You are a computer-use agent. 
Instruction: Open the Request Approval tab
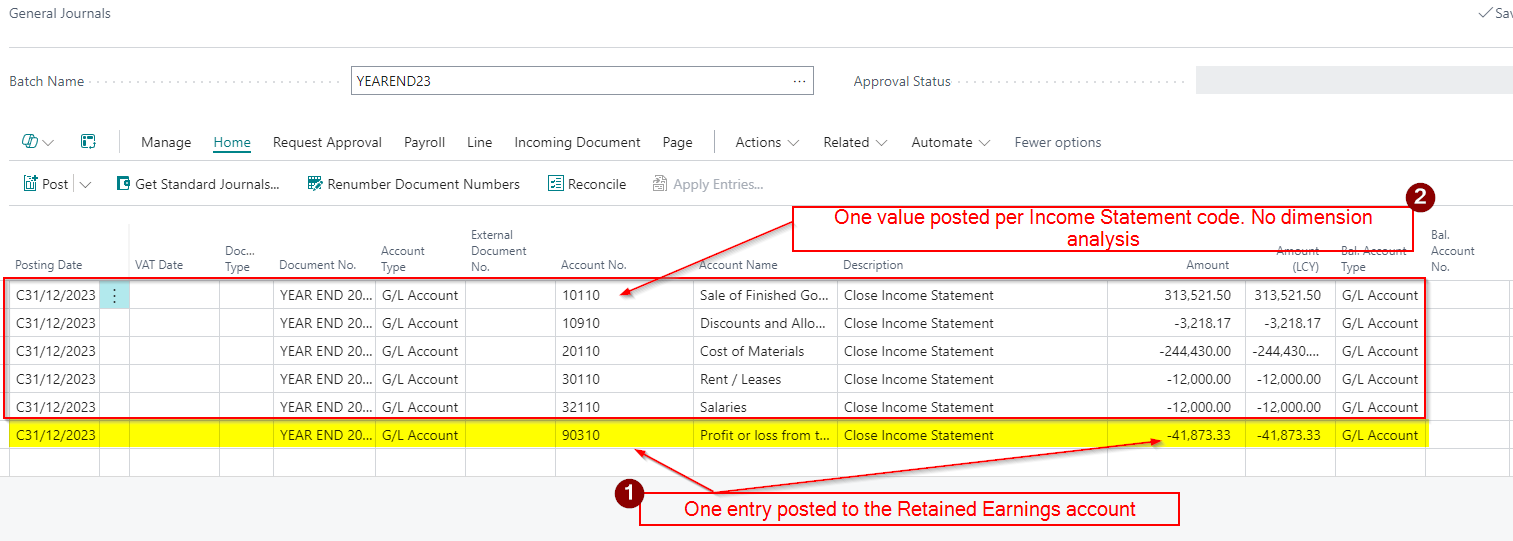[327, 142]
